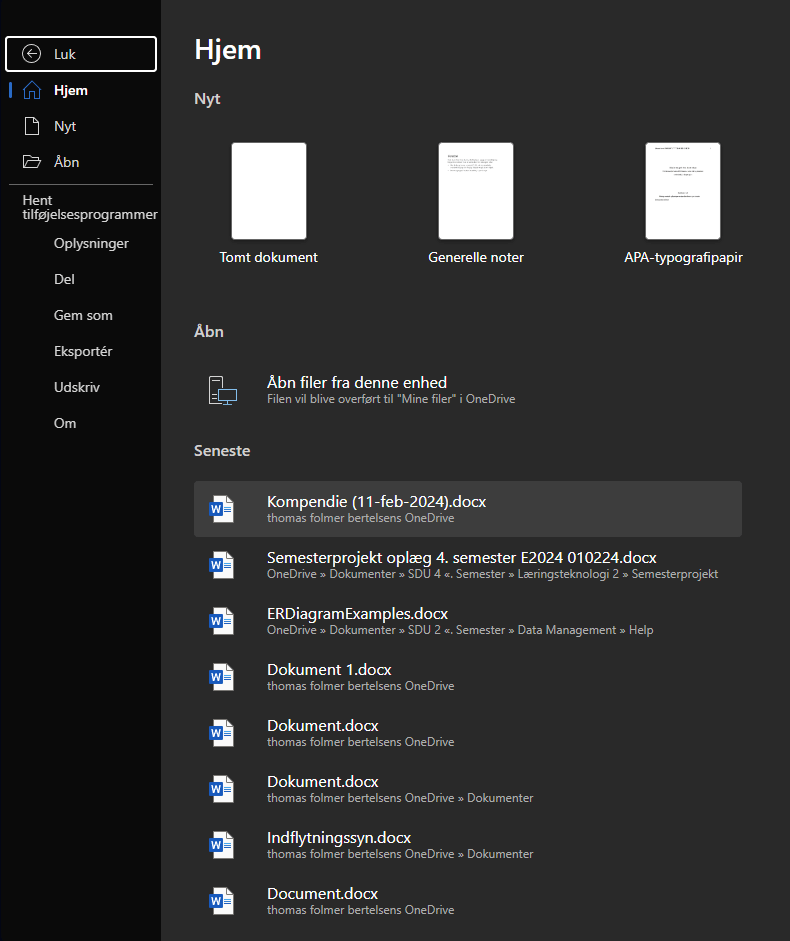The image size is (790, 941).
Task: Click the Word icon beside ERDiagramExamples.docx
Action: [222, 621]
